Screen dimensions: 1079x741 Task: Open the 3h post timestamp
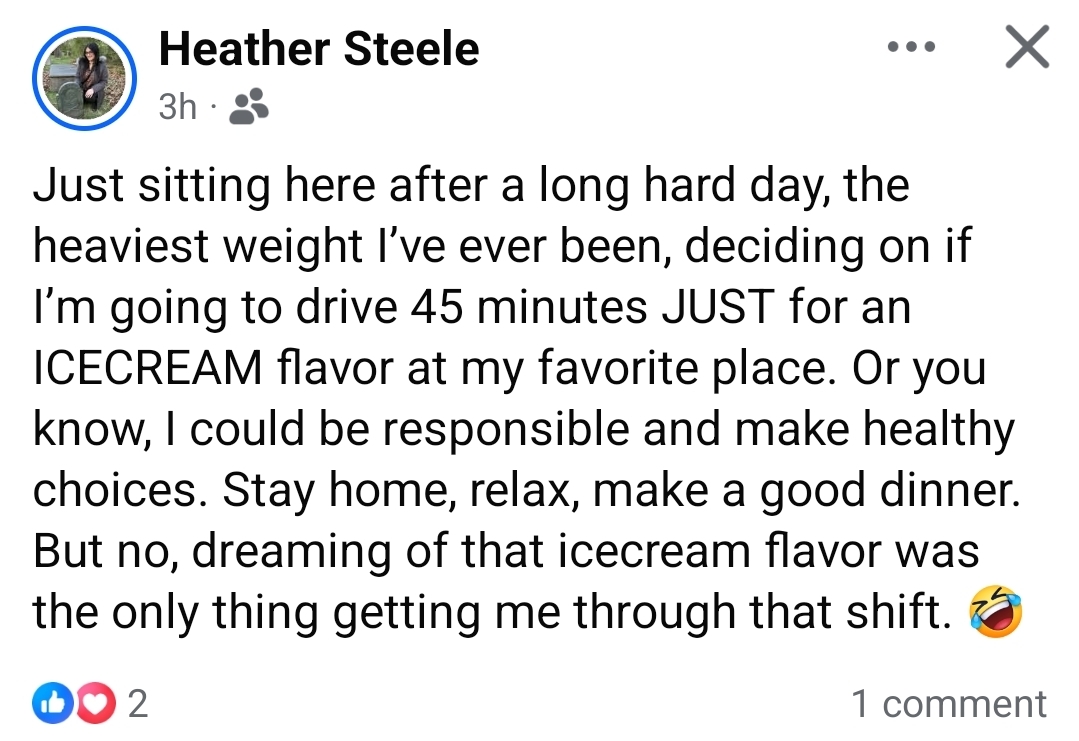[x=178, y=107]
